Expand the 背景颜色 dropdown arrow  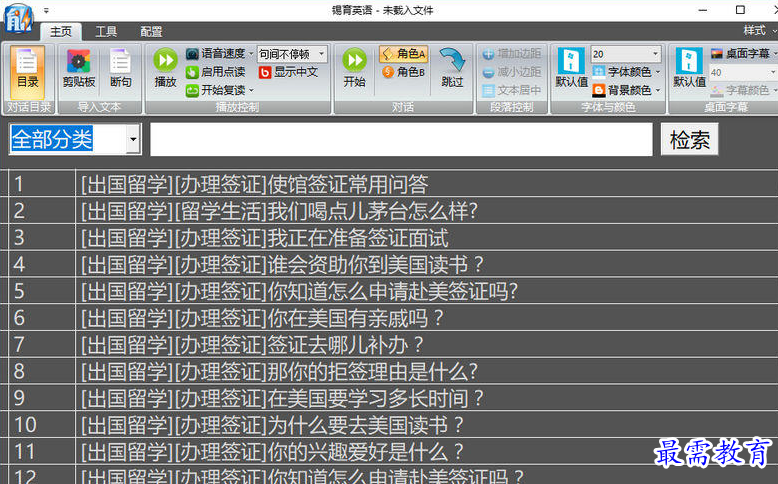tap(658, 90)
